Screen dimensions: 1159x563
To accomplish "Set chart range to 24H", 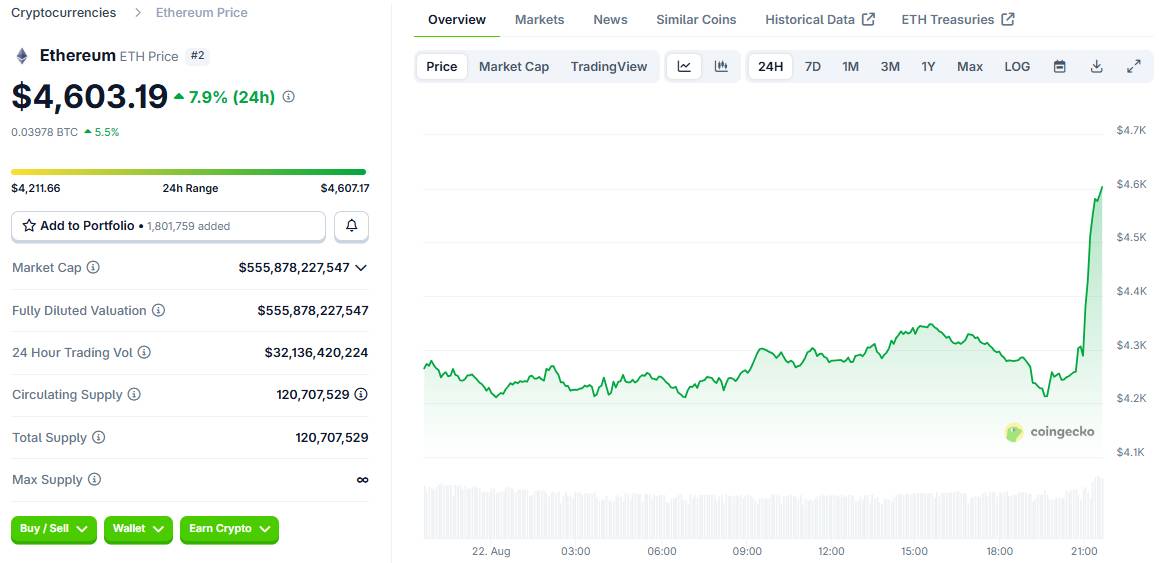I will tap(770, 66).
